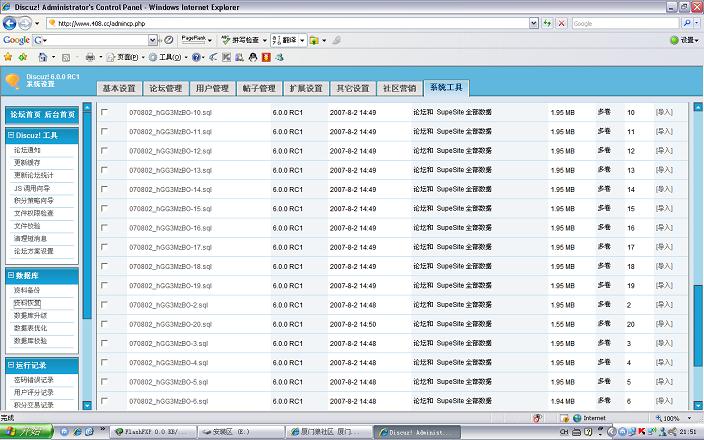
Task: Open the zoom level 100% dropdown
Action: [690, 418]
